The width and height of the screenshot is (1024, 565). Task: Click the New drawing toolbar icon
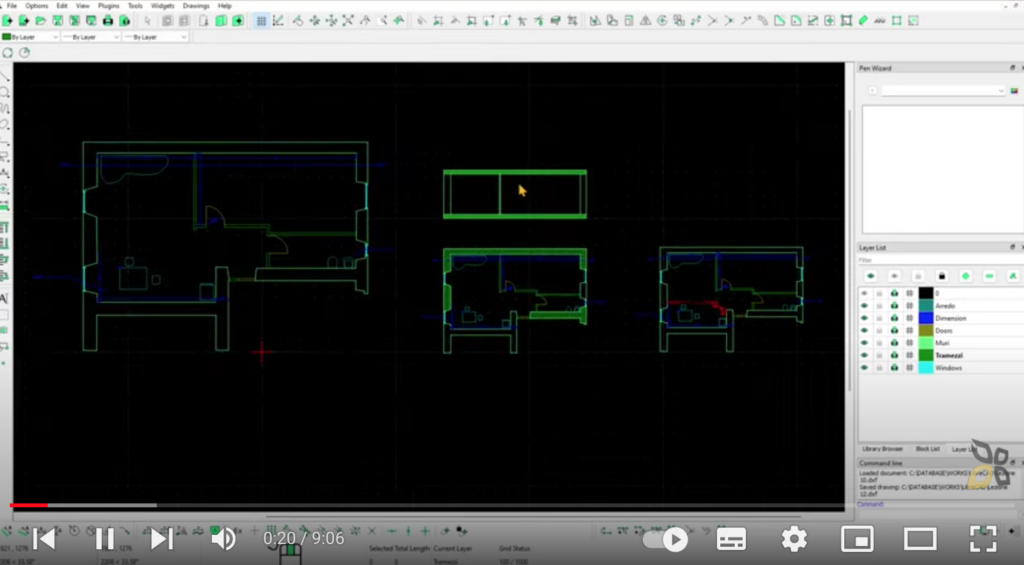[x=7, y=21]
